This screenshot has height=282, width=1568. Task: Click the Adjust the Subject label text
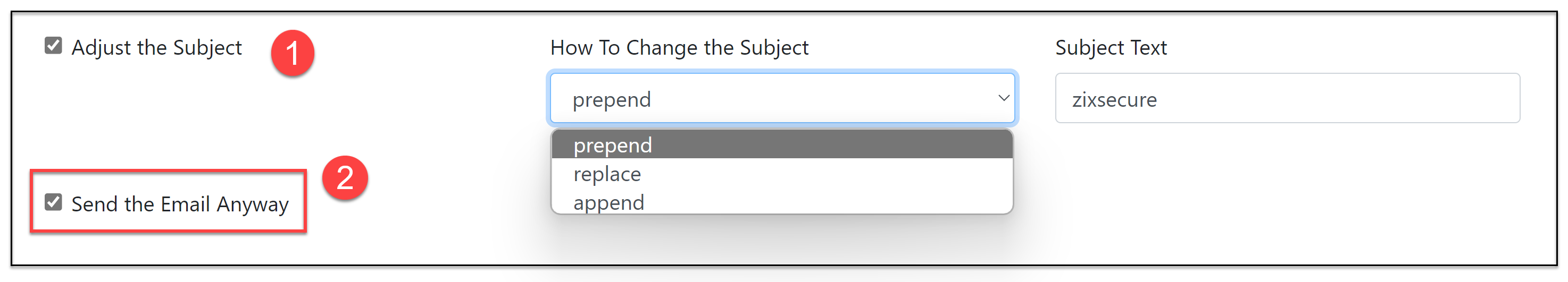coord(156,47)
